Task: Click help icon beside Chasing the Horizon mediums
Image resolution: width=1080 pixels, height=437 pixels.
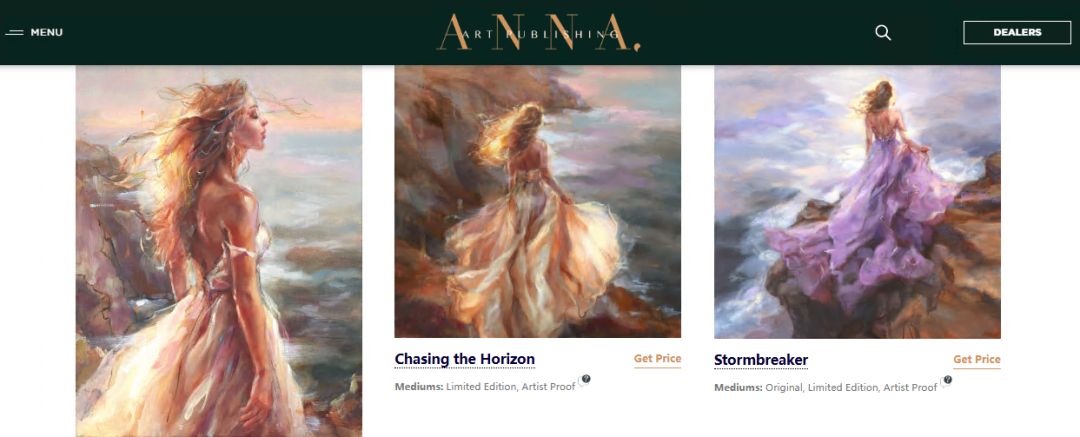Action: click(585, 379)
